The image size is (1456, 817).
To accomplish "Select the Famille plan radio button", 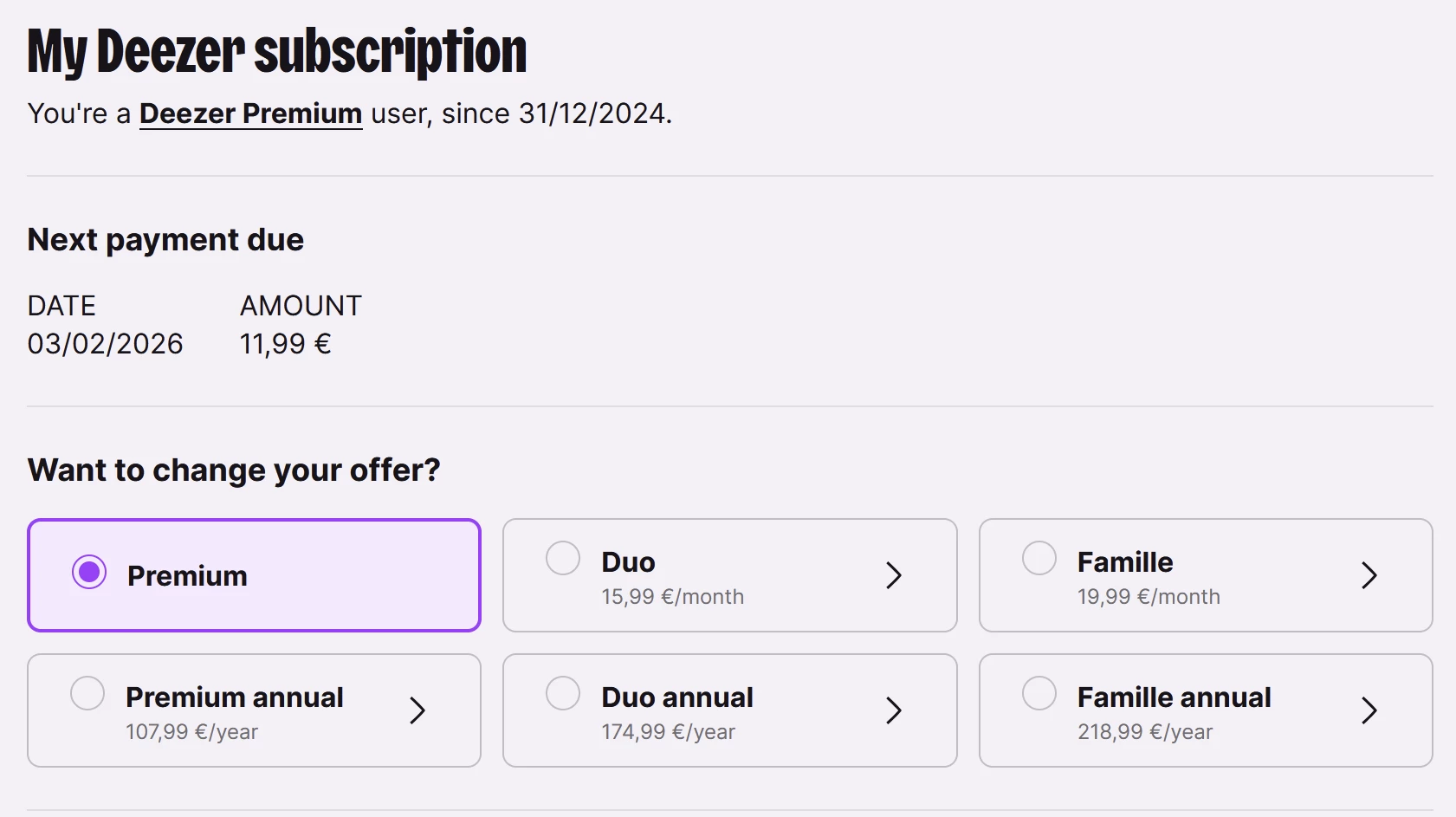I will 1039,558.
